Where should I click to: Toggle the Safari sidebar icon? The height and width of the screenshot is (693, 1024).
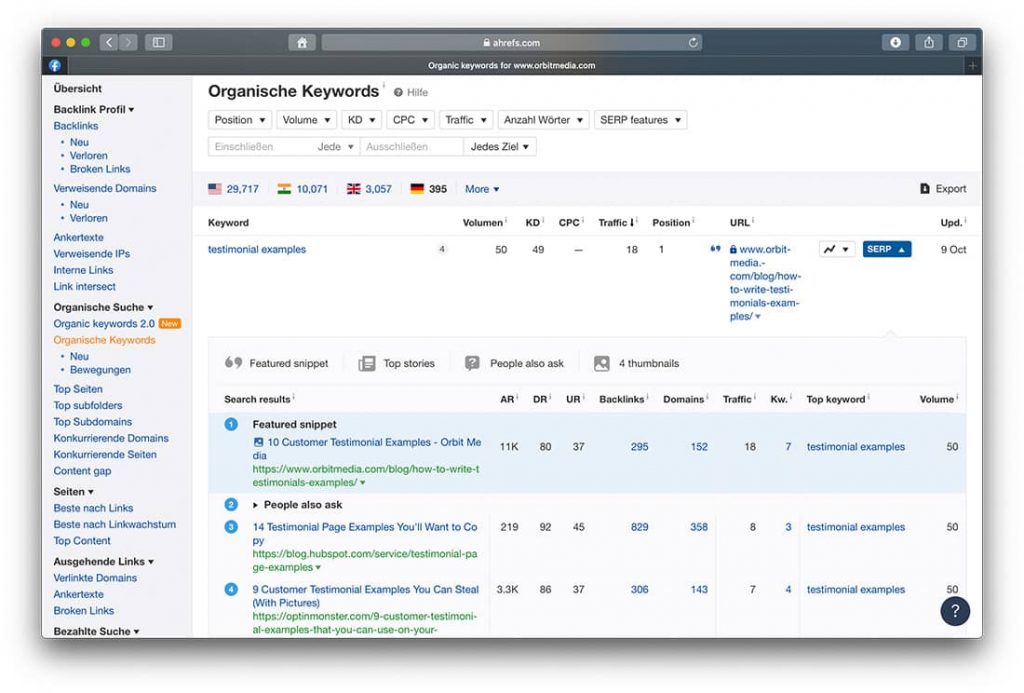click(x=159, y=42)
